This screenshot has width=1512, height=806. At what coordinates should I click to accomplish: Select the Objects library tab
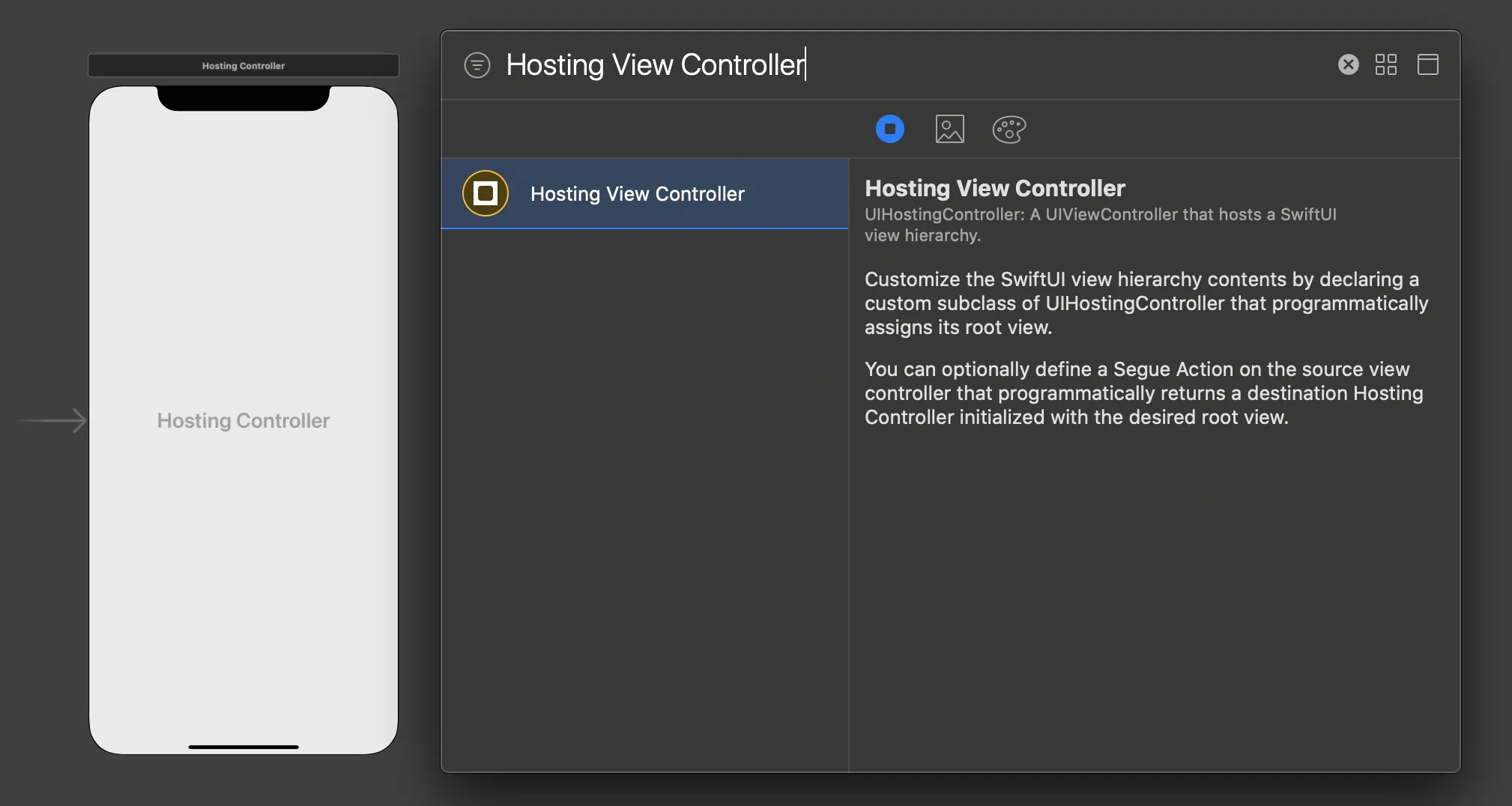click(x=889, y=129)
